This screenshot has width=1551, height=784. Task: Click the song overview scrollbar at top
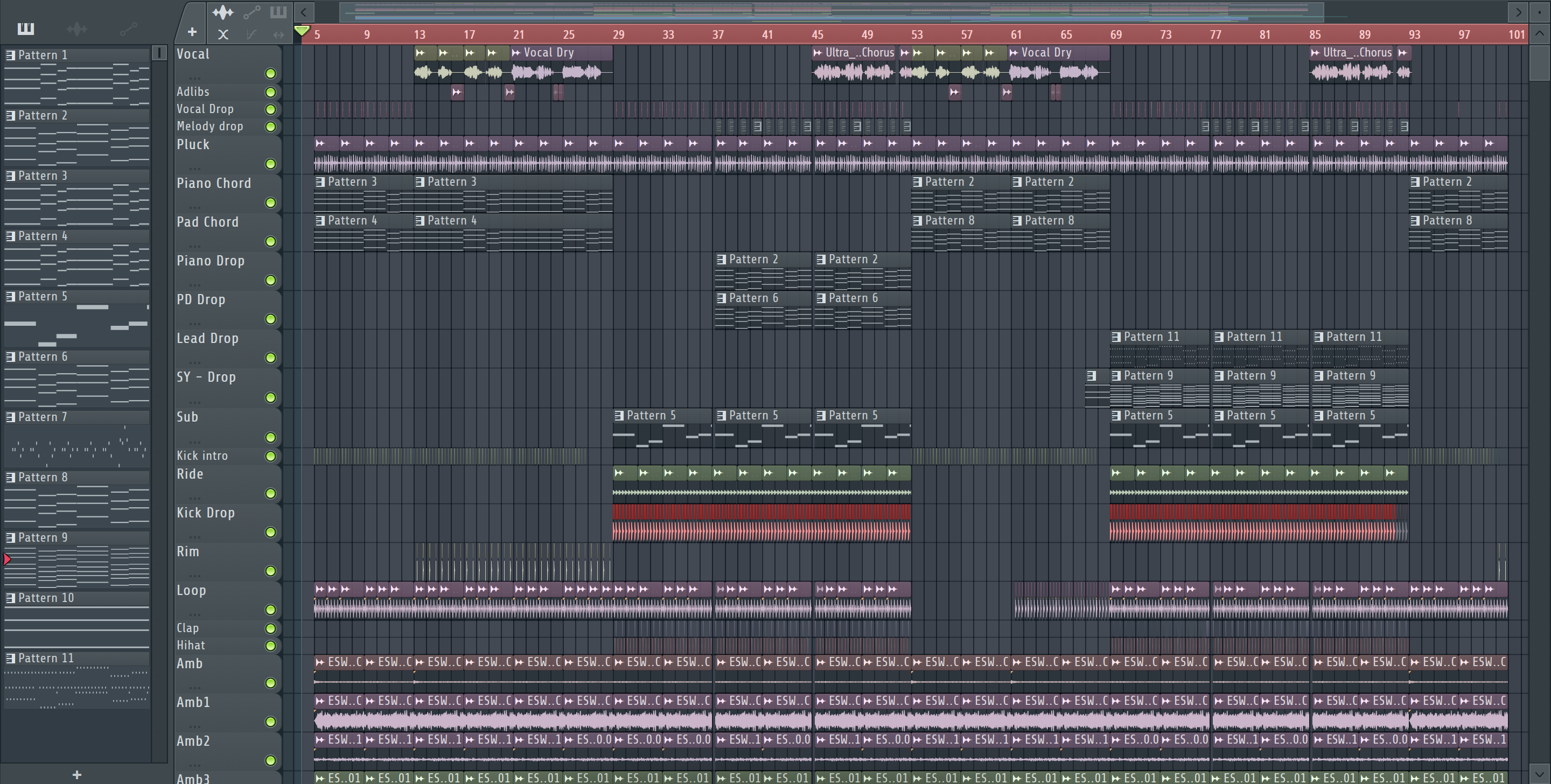click(831, 11)
